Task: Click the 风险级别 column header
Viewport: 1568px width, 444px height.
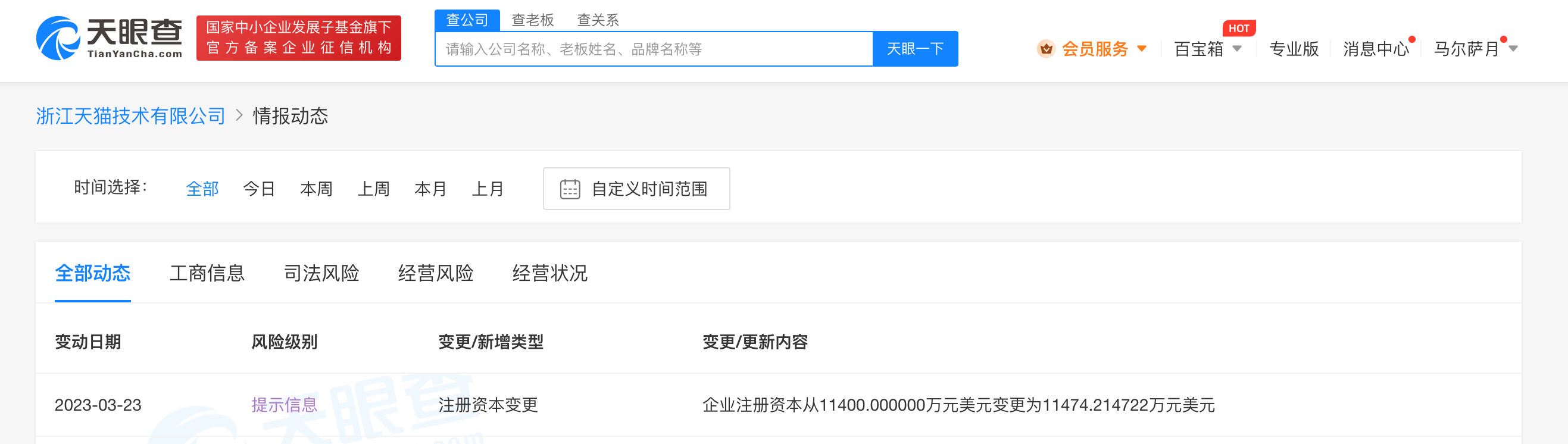Action: pyautogui.click(x=285, y=342)
